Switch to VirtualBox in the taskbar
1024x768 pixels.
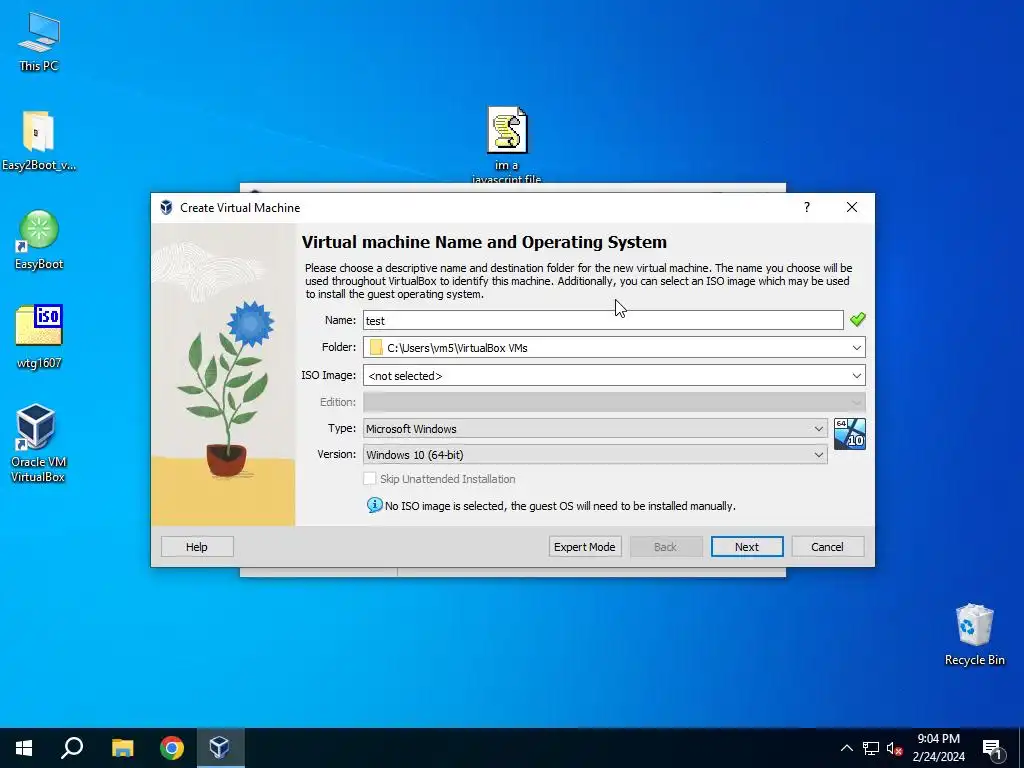(219, 748)
